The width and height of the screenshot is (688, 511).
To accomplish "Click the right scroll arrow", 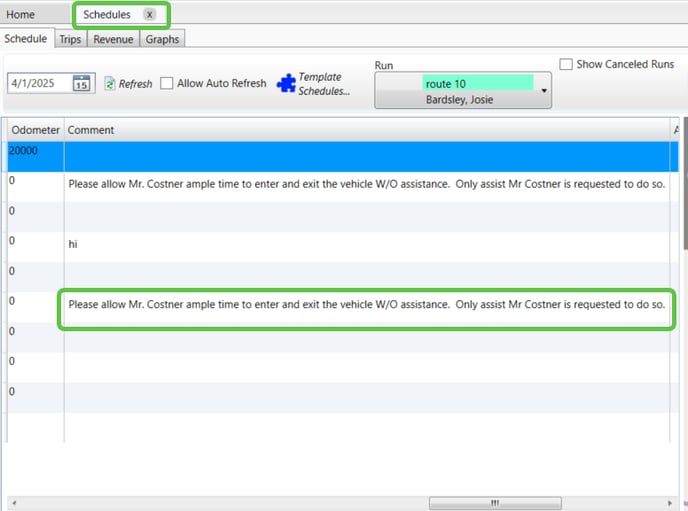I will coord(670,503).
